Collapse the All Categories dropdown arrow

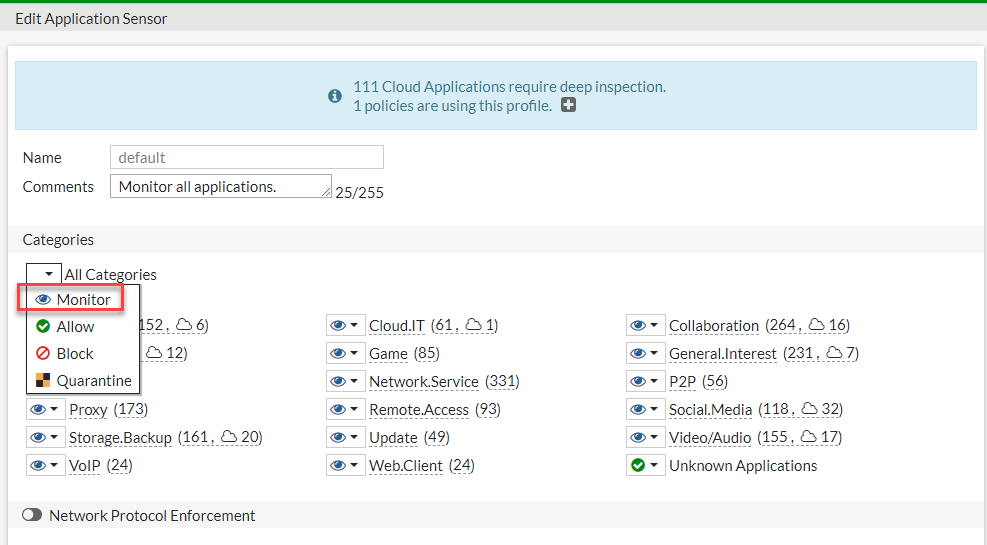47,274
